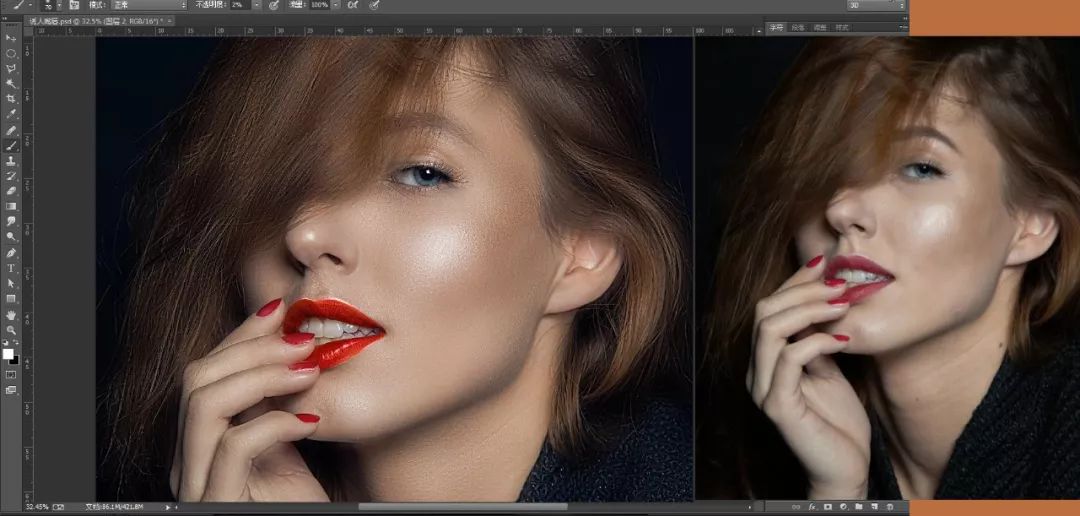Select the Zoom tool
Image resolution: width=1080 pixels, height=516 pixels.
[x=10, y=330]
